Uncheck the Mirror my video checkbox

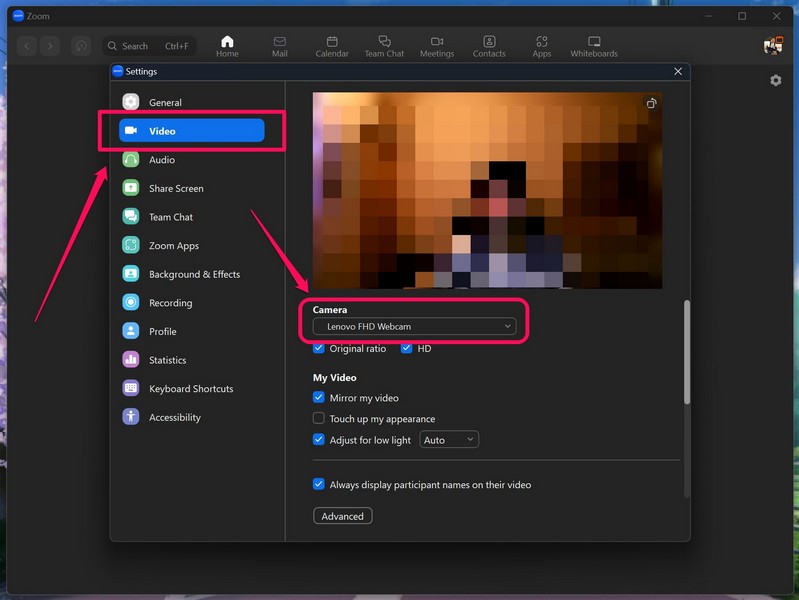[x=319, y=398]
